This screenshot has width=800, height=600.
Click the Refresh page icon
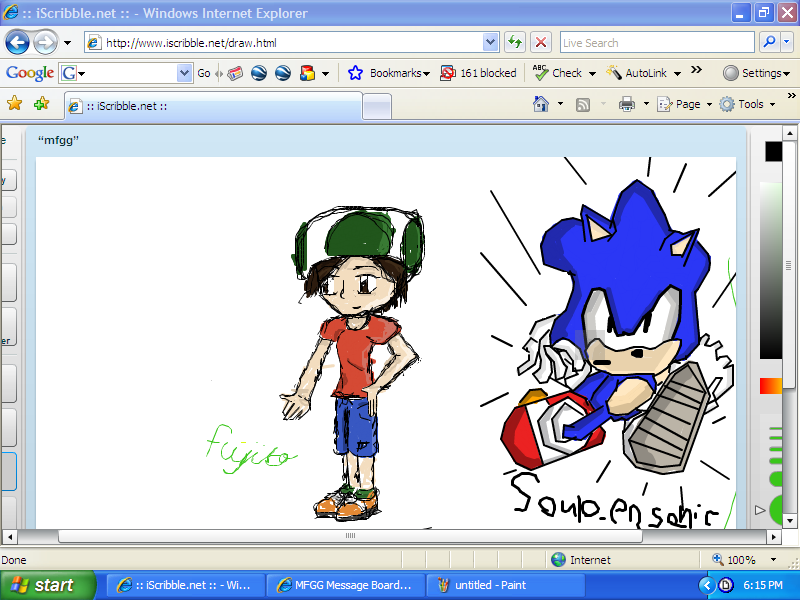[515, 43]
